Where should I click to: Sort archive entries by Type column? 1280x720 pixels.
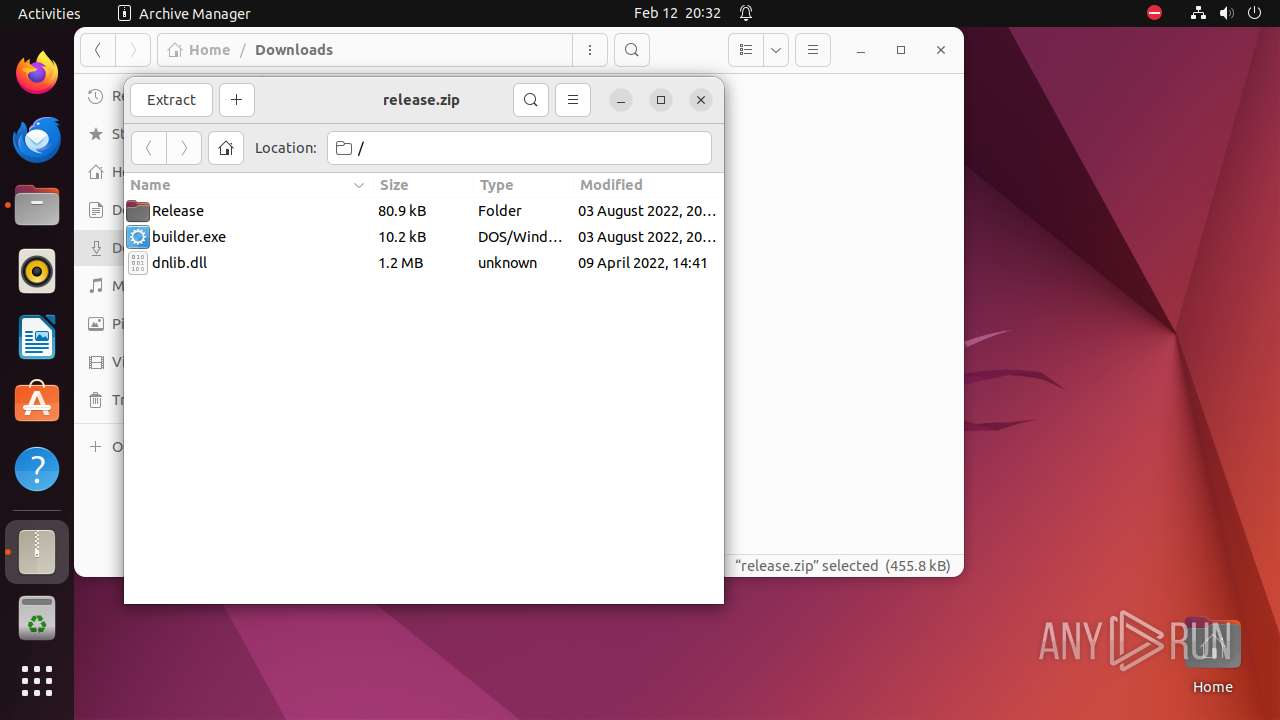click(x=522, y=185)
